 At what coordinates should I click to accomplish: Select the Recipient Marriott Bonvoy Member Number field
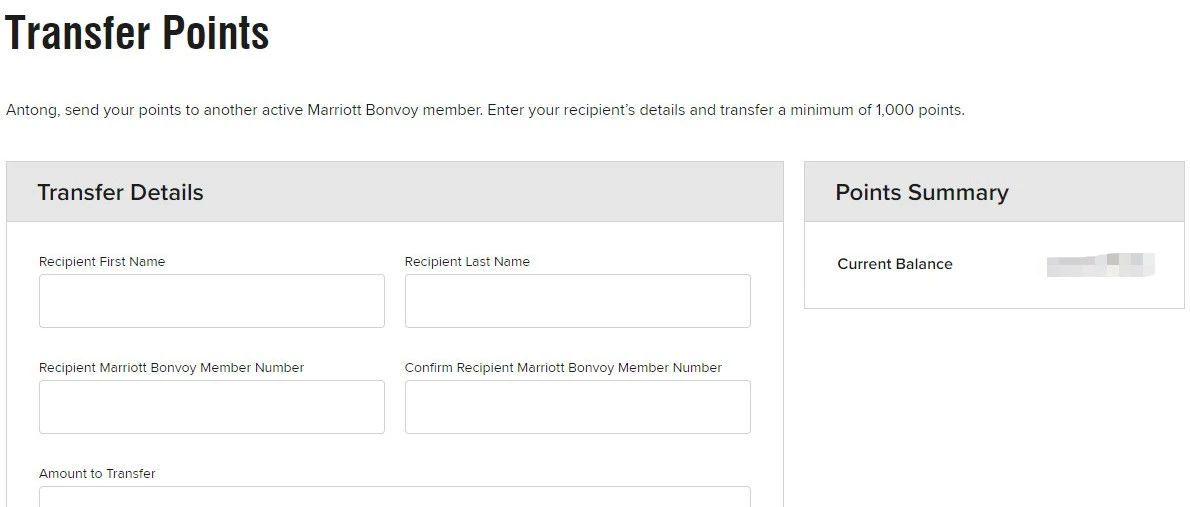(211, 407)
